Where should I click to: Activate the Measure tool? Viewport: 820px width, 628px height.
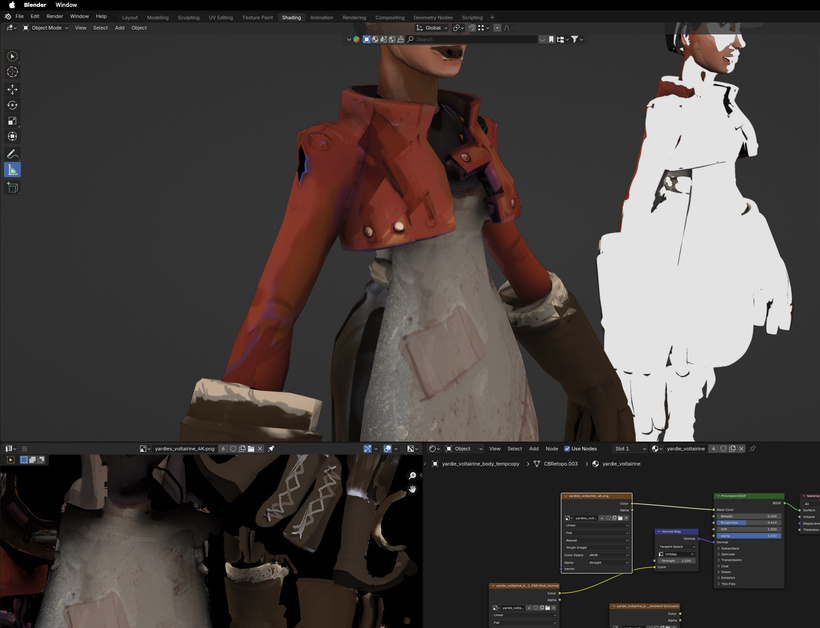click(12, 170)
